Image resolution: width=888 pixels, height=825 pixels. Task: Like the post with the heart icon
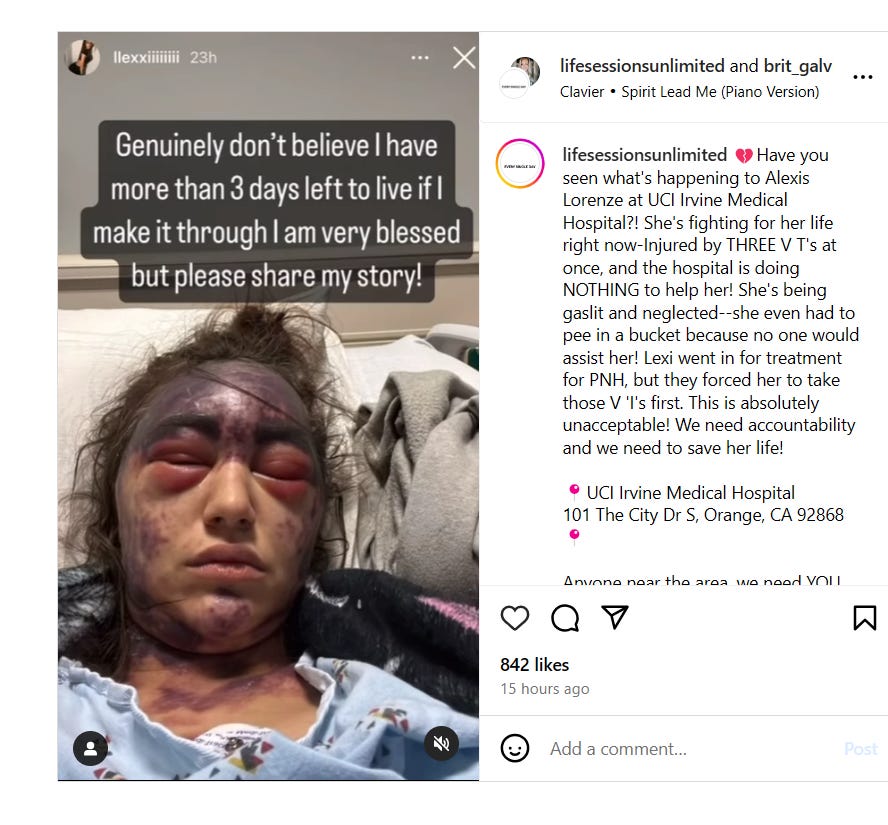tap(515, 618)
